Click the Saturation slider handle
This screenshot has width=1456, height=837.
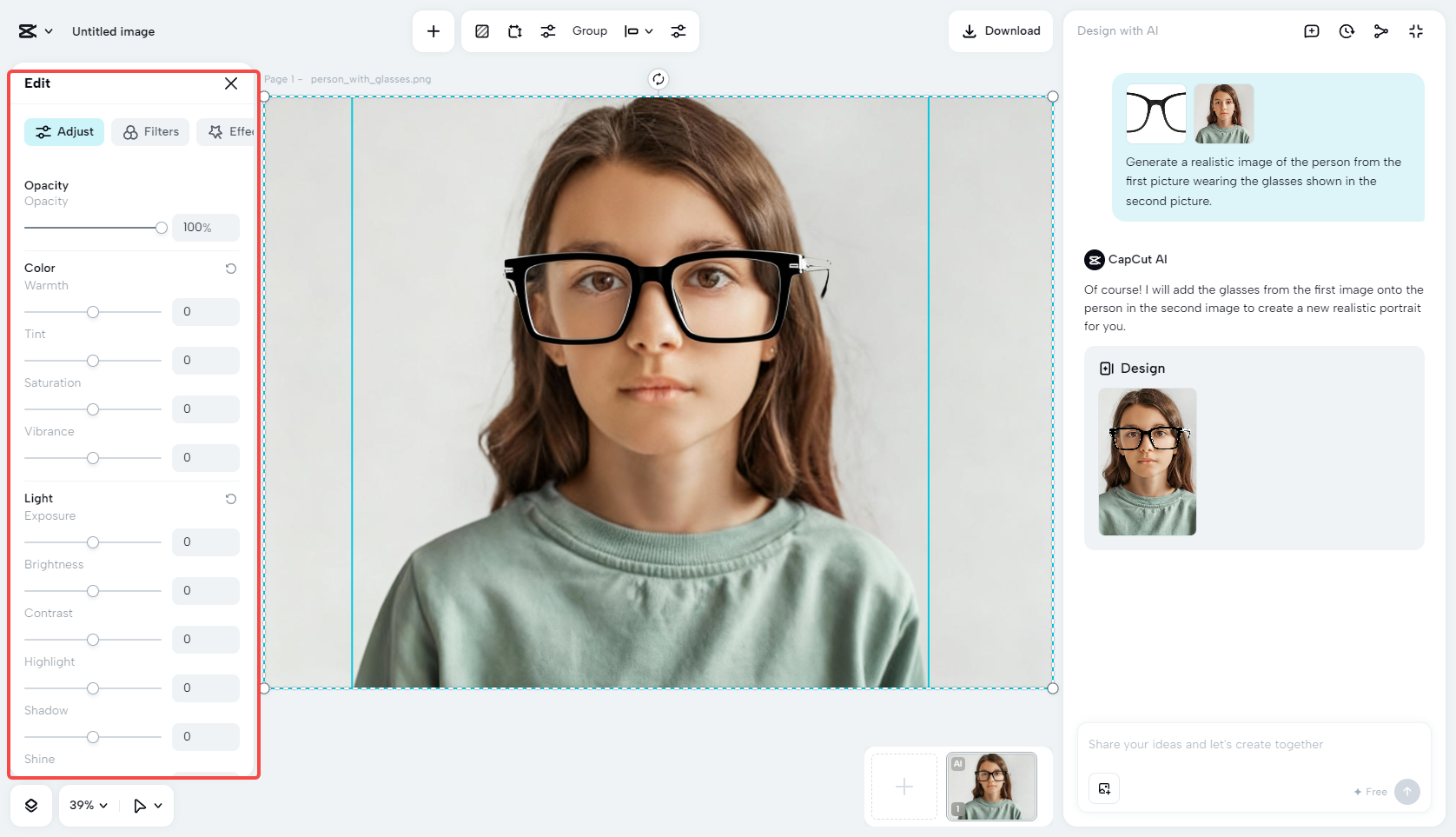(93, 409)
